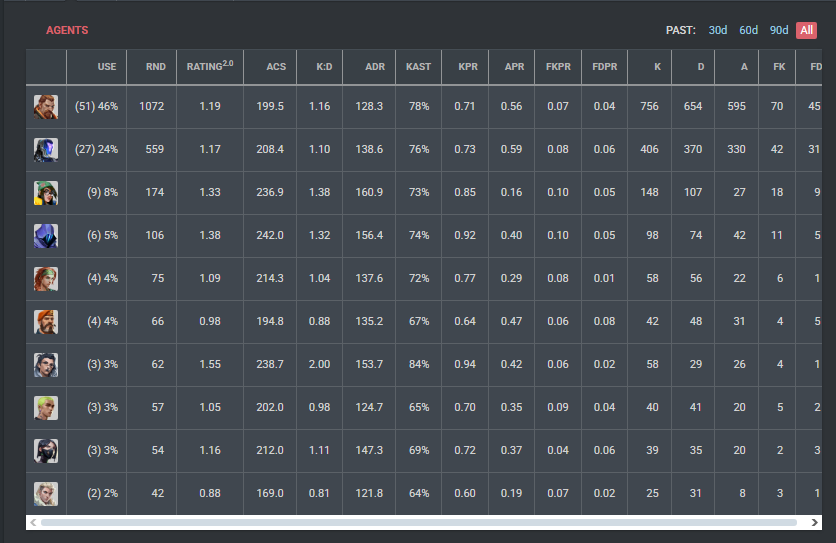Click the 147.3 ADR value

pos(369,450)
